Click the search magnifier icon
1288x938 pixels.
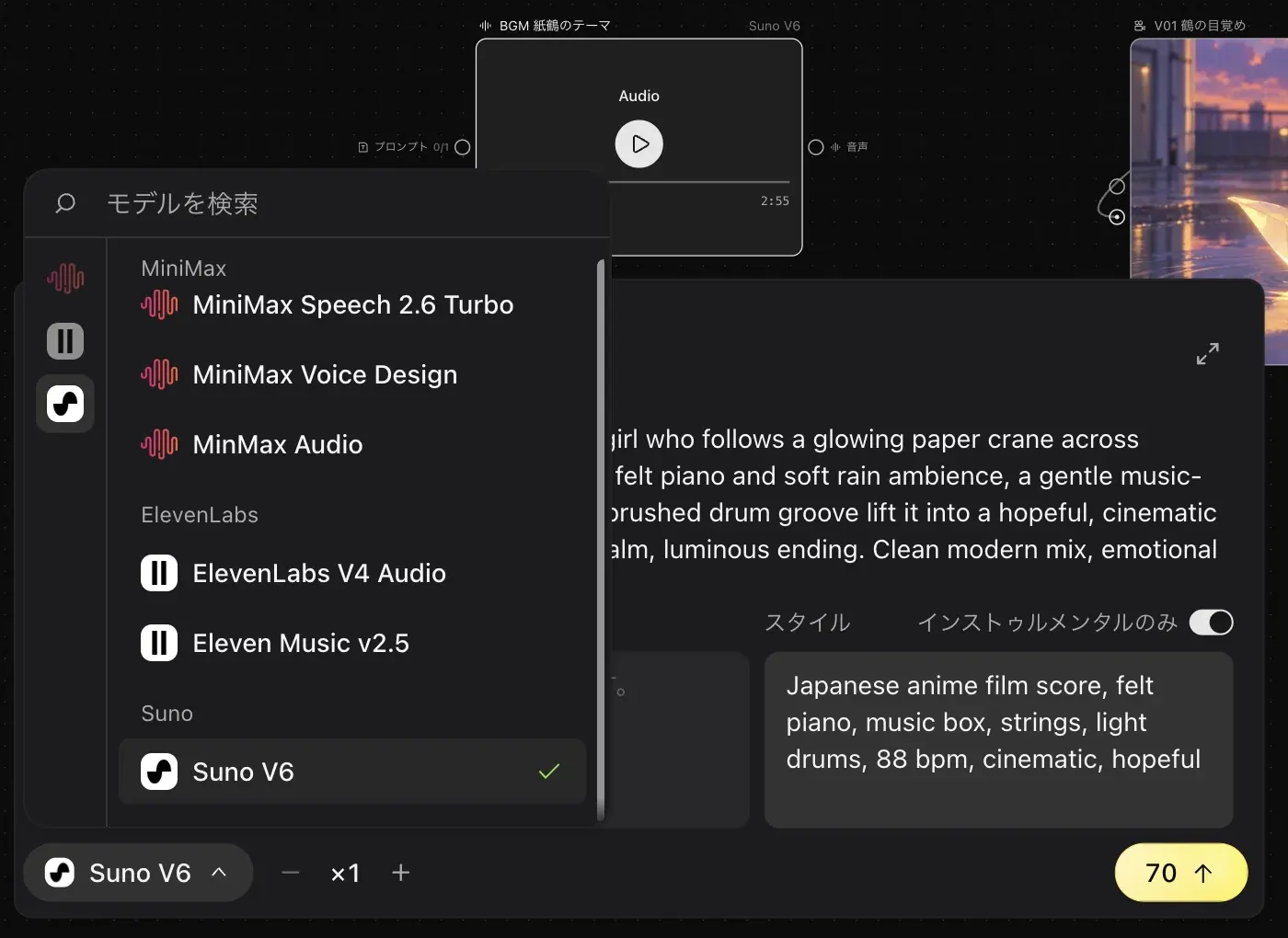coord(65,203)
